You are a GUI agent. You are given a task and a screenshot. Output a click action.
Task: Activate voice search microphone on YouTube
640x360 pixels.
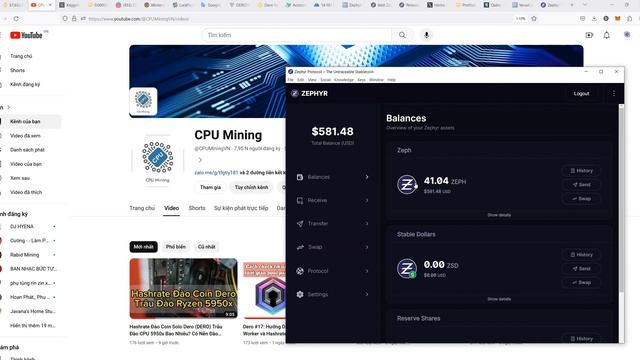(427, 35)
